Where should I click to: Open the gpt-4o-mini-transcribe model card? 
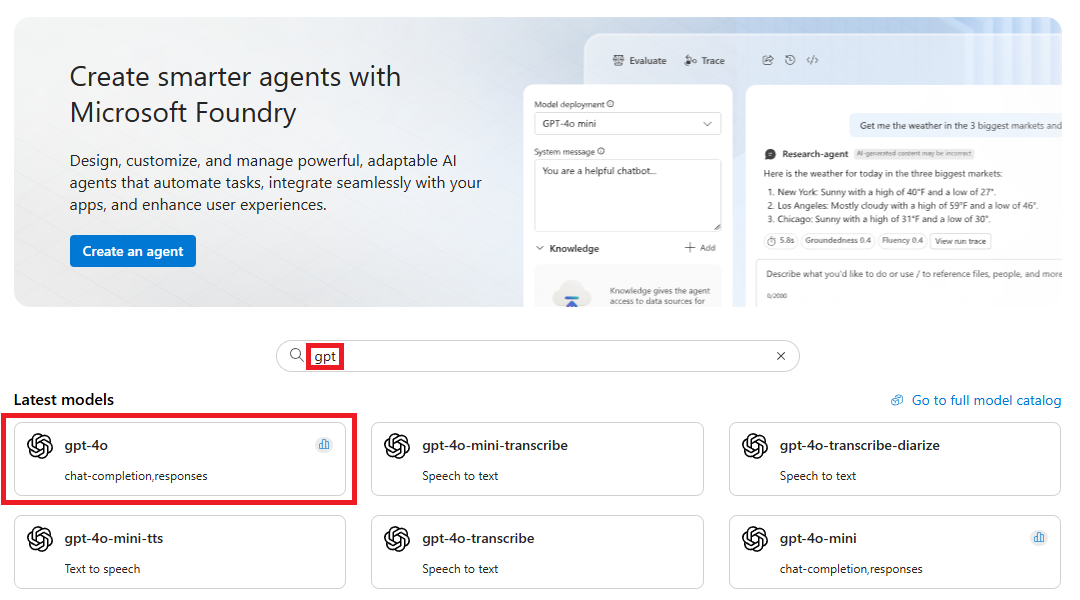(x=537, y=459)
